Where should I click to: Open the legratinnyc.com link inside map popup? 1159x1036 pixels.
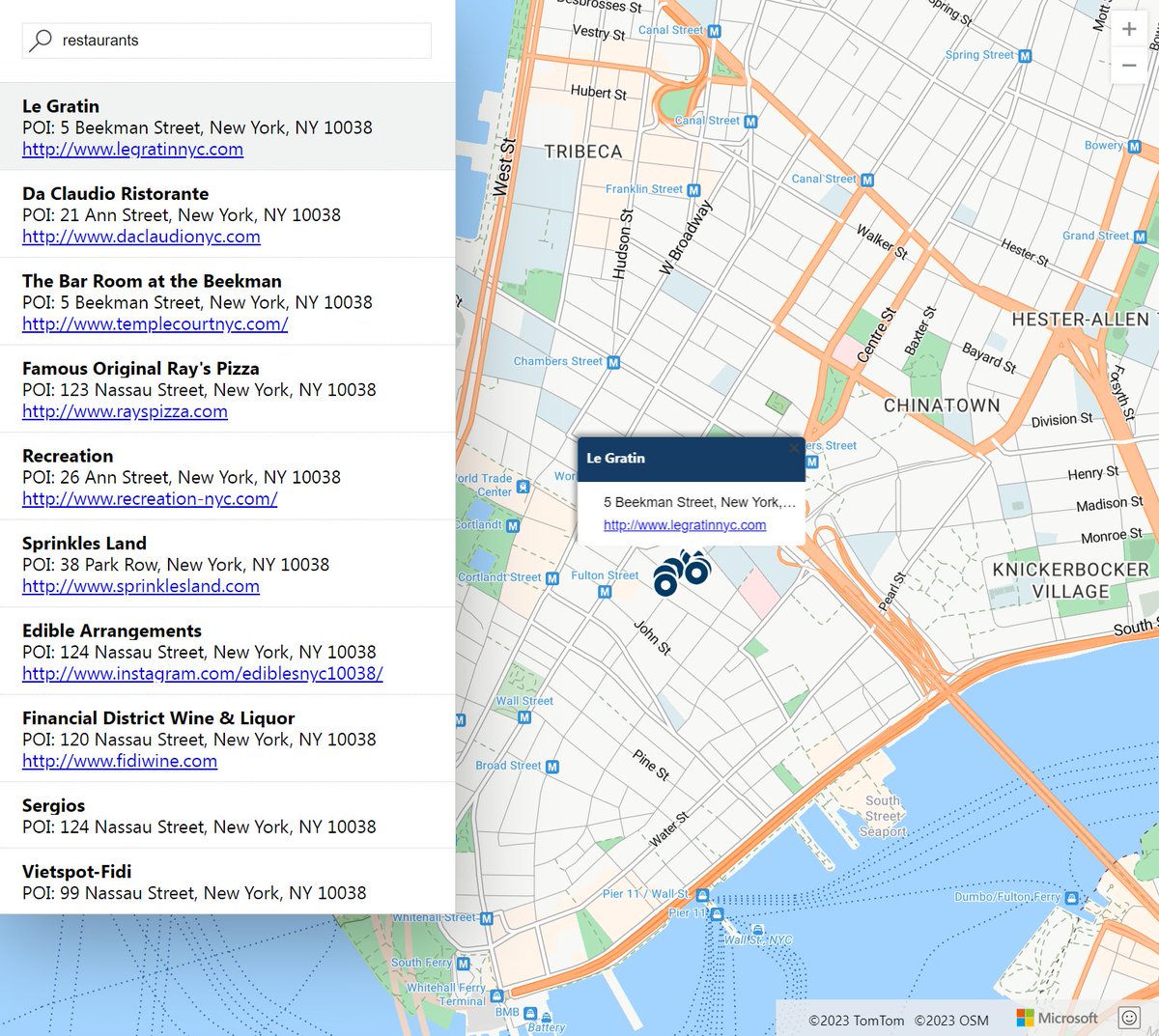(x=685, y=525)
